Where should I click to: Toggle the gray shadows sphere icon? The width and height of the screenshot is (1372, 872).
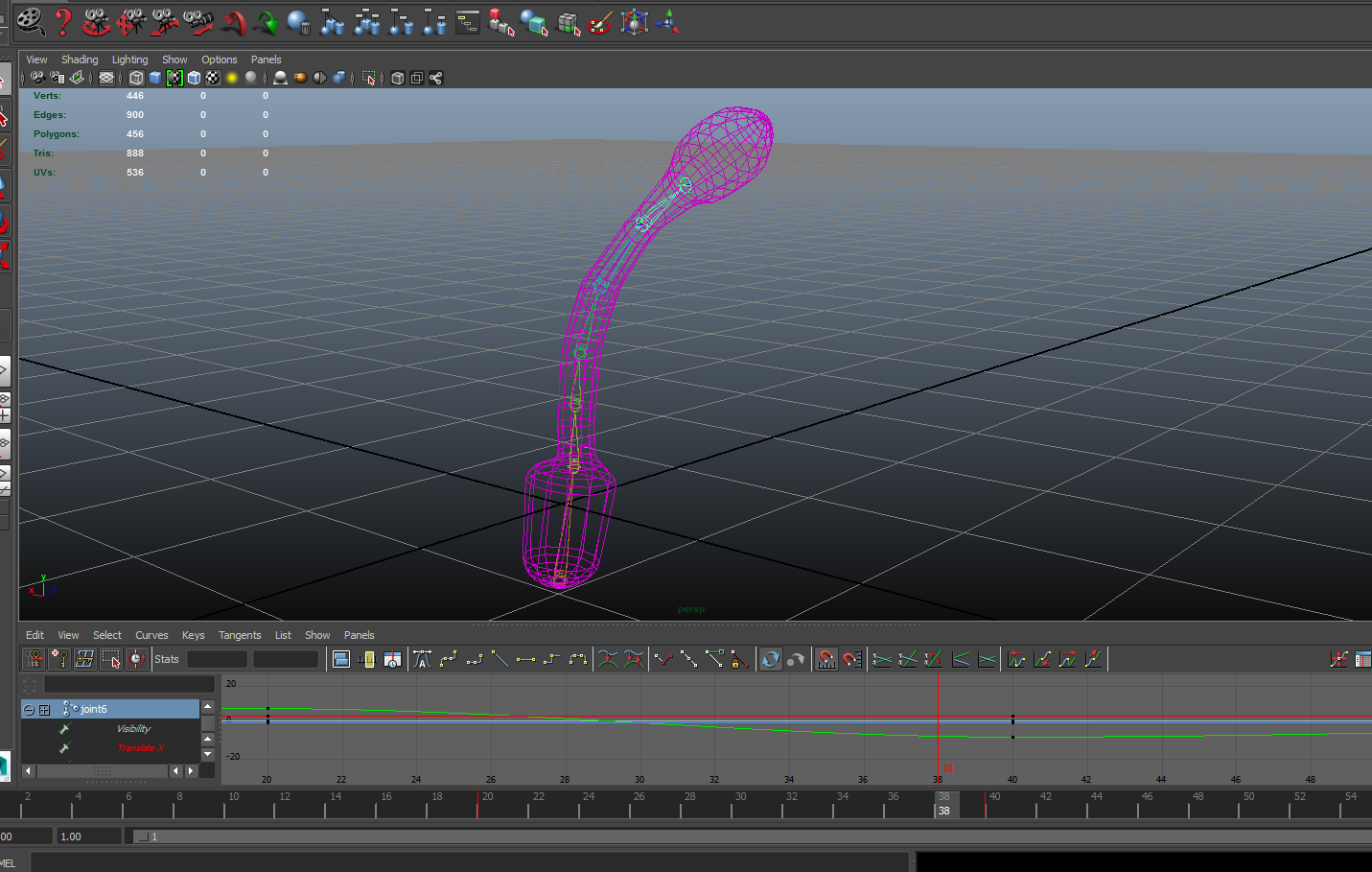pyautogui.click(x=251, y=78)
